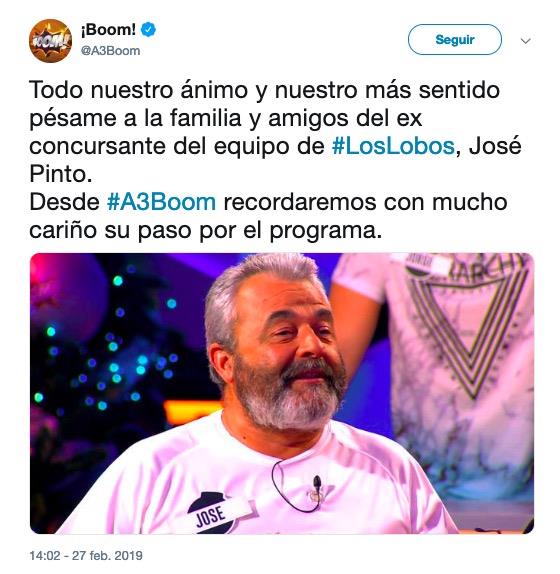Select the "Todo nuestro ánimo" tweet text
This screenshot has width=560, height=574.
pyautogui.click(x=275, y=160)
